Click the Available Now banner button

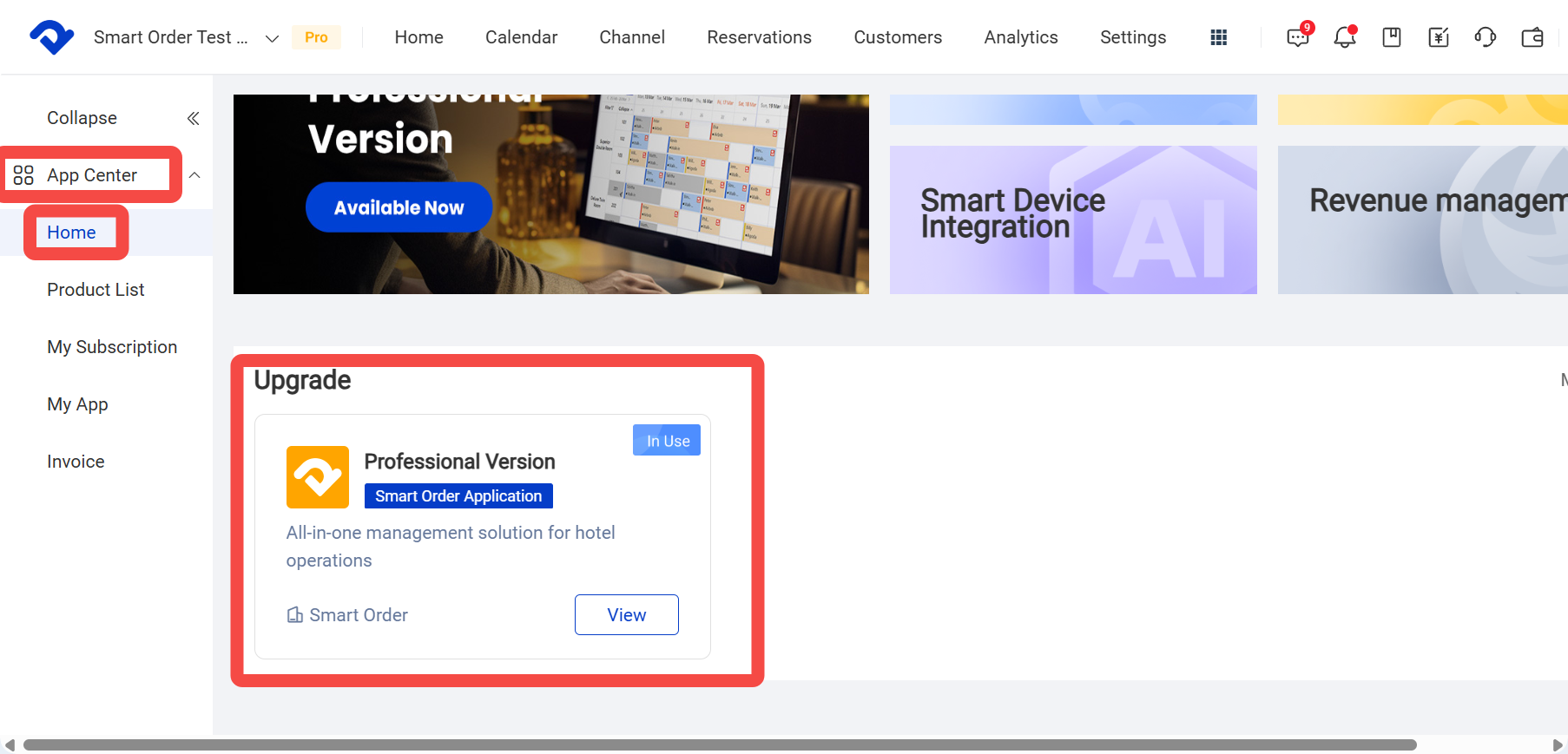click(x=399, y=207)
